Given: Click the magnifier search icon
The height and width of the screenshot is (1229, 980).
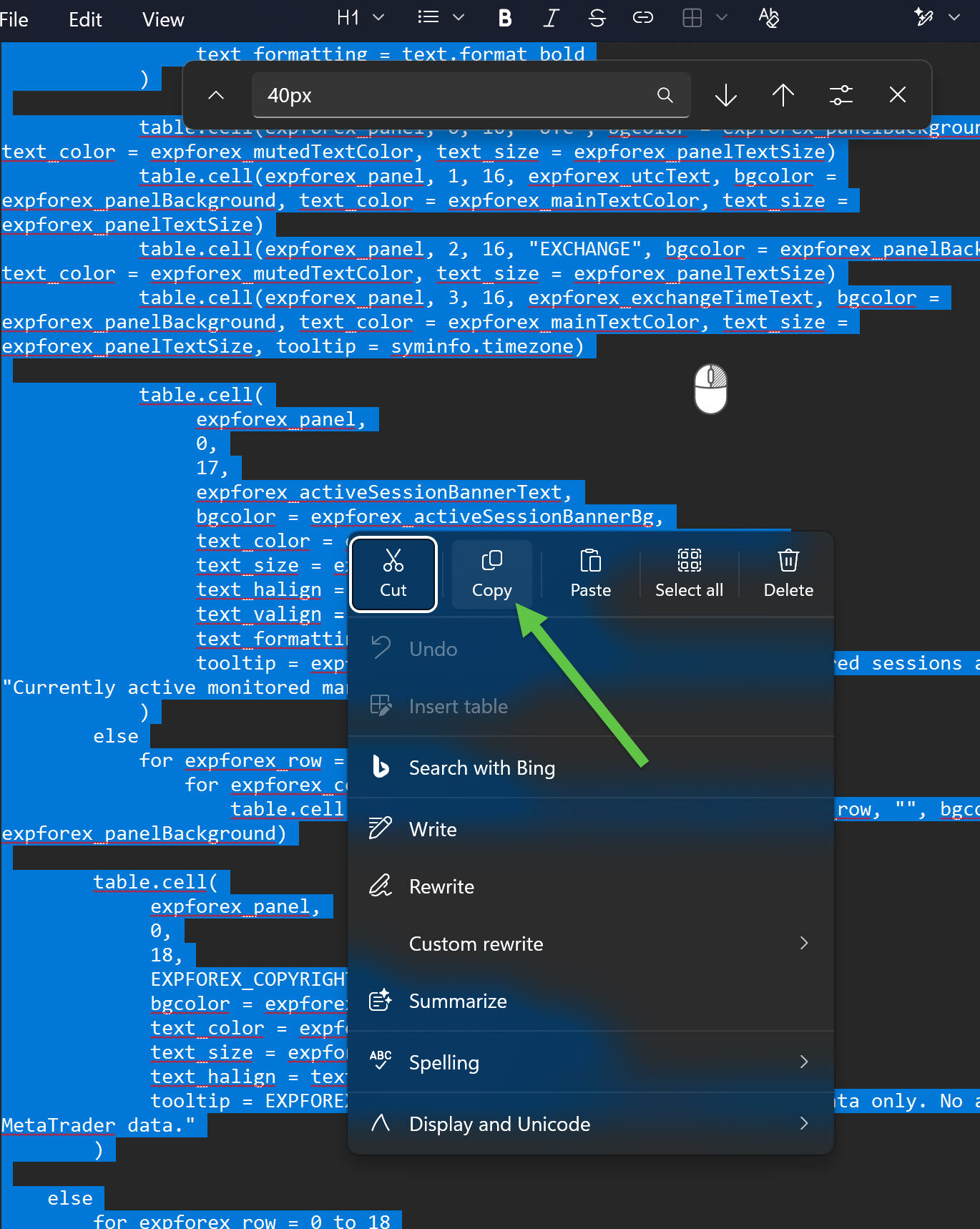Looking at the screenshot, I should point(665,95).
